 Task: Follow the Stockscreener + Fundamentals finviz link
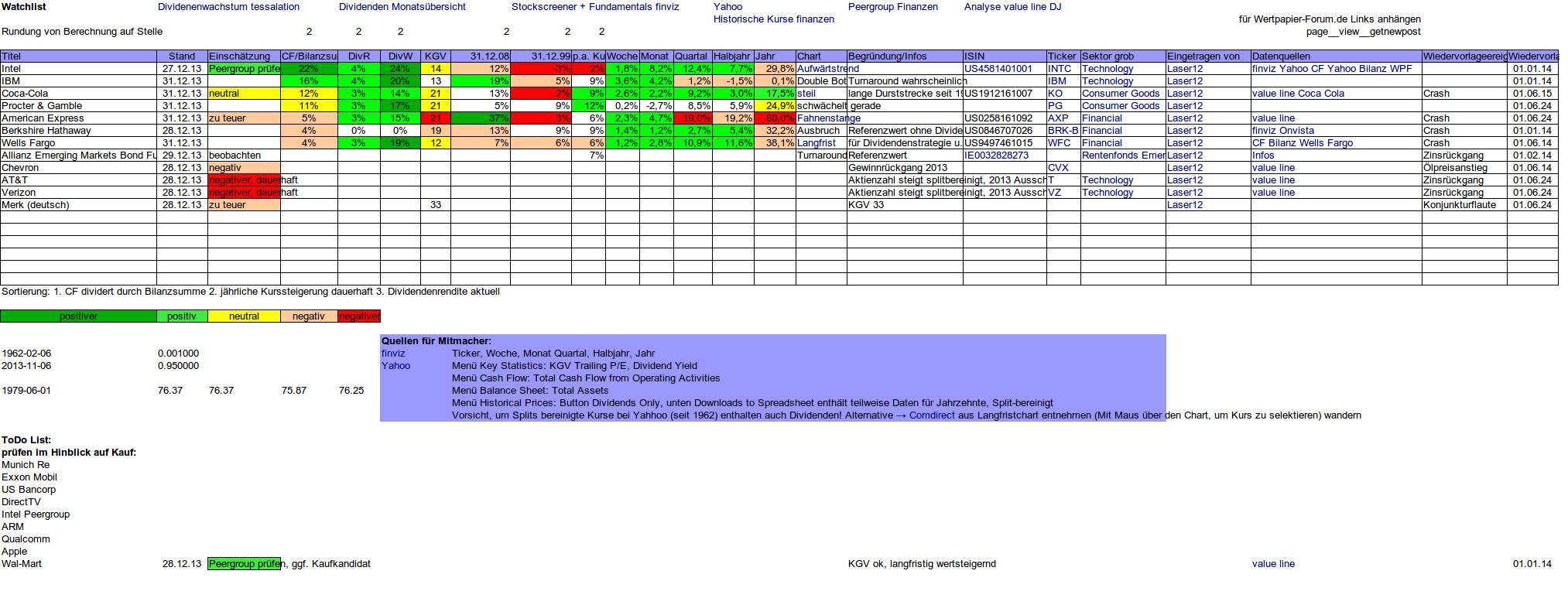[595, 7]
